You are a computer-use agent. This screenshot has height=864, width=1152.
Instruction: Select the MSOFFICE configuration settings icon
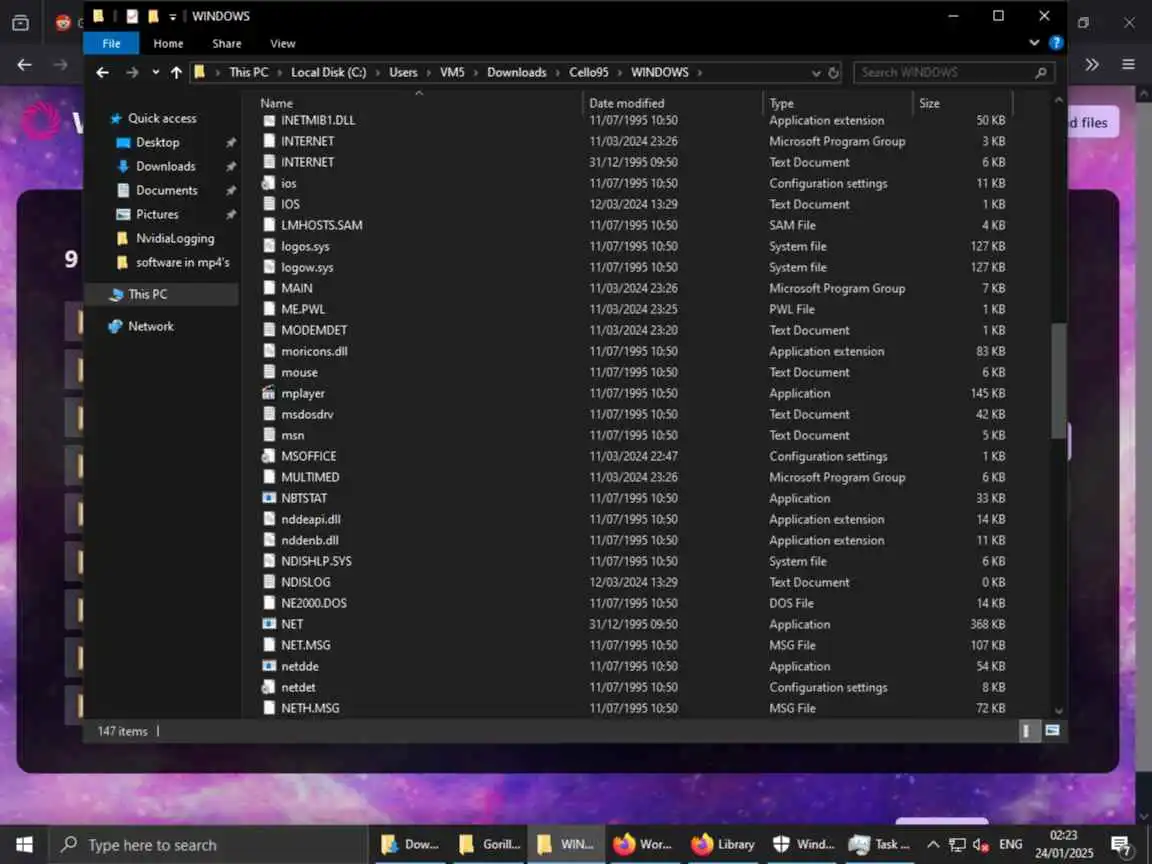coord(269,456)
